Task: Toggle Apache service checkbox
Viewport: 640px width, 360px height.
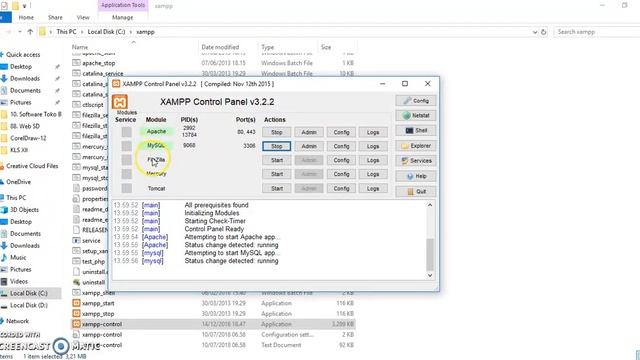Action: (x=127, y=132)
